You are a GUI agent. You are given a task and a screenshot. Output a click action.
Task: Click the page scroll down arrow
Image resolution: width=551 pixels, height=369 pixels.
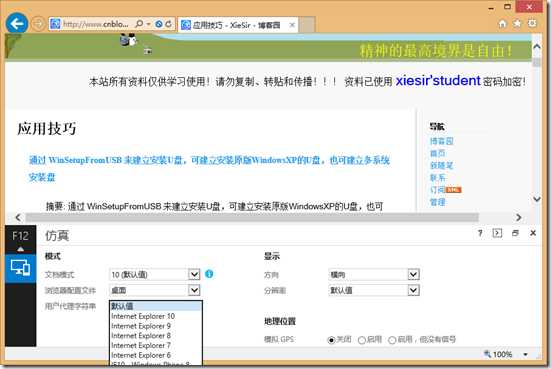pos(537,199)
